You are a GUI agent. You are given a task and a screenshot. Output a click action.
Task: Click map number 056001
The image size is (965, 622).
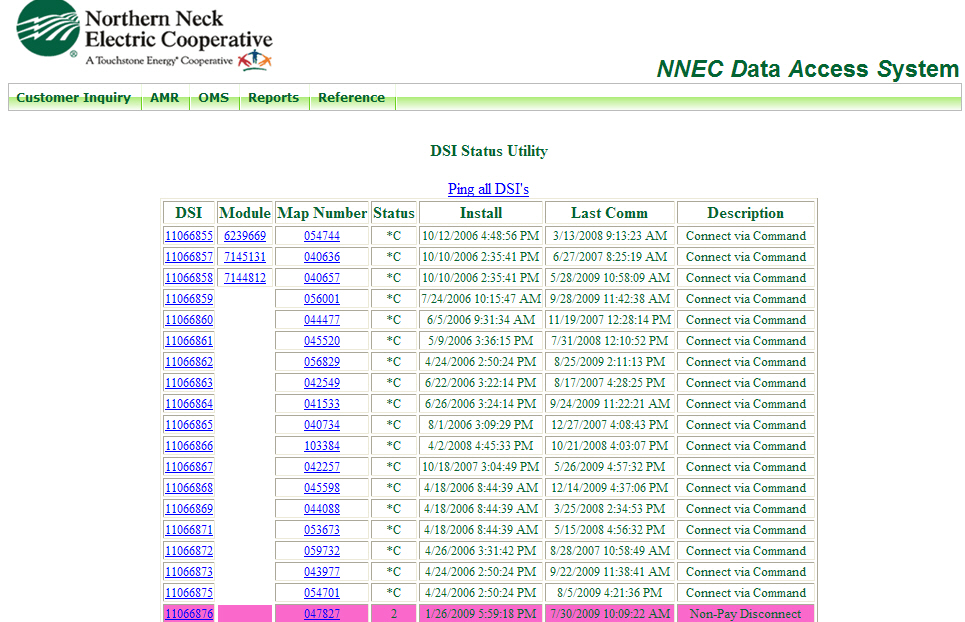(322, 299)
